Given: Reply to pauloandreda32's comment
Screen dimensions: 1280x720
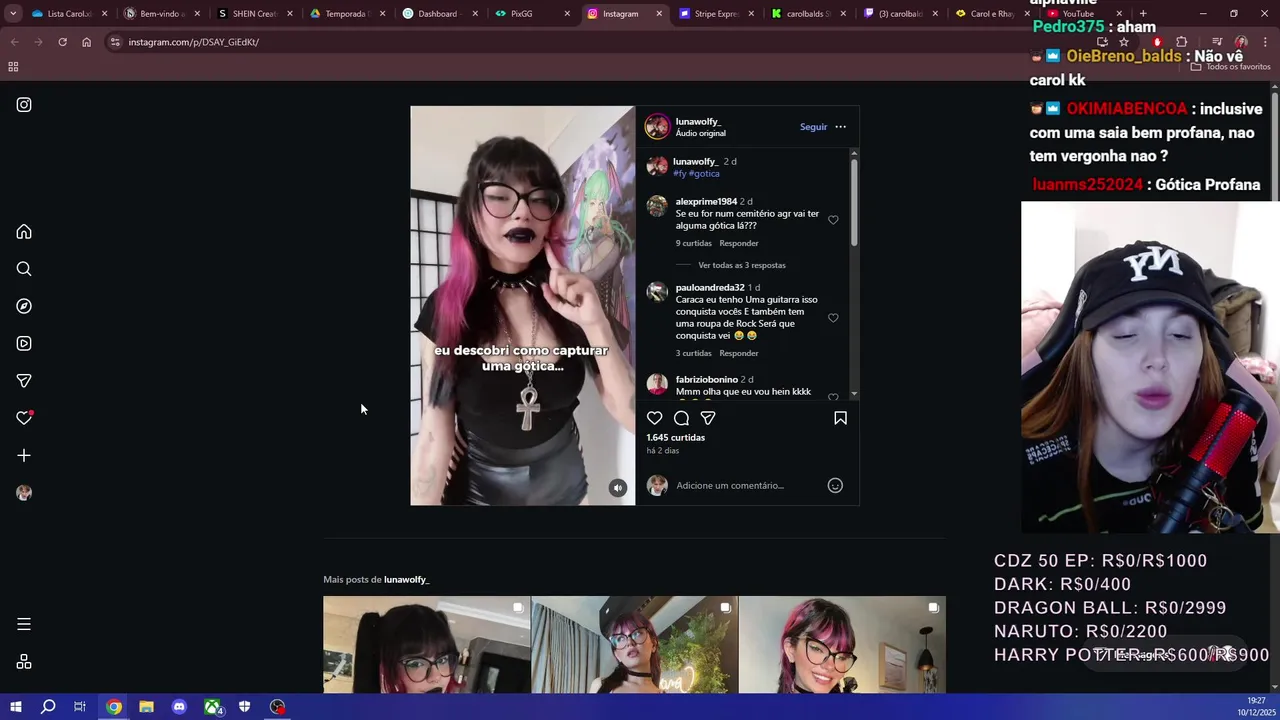Looking at the screenshot, I should point(739,353).
